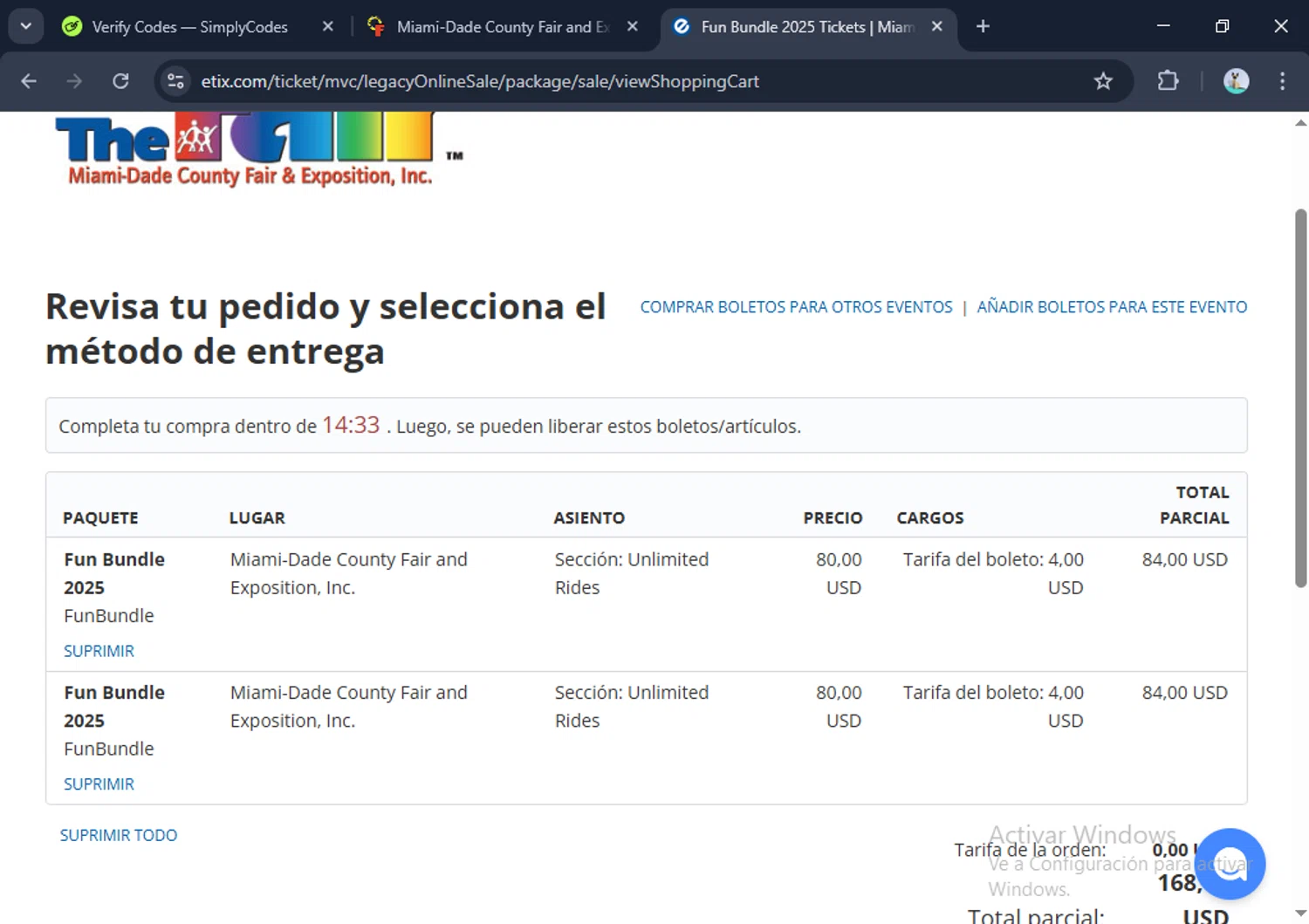View site information icon in address bar
Image resolution: width=1309 pixels, height=924 pixels.
[175, 81]
